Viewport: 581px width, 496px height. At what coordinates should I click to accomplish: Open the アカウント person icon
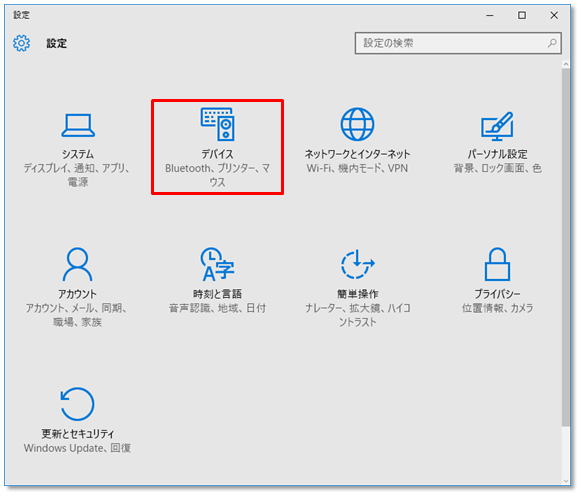[77, 264]
